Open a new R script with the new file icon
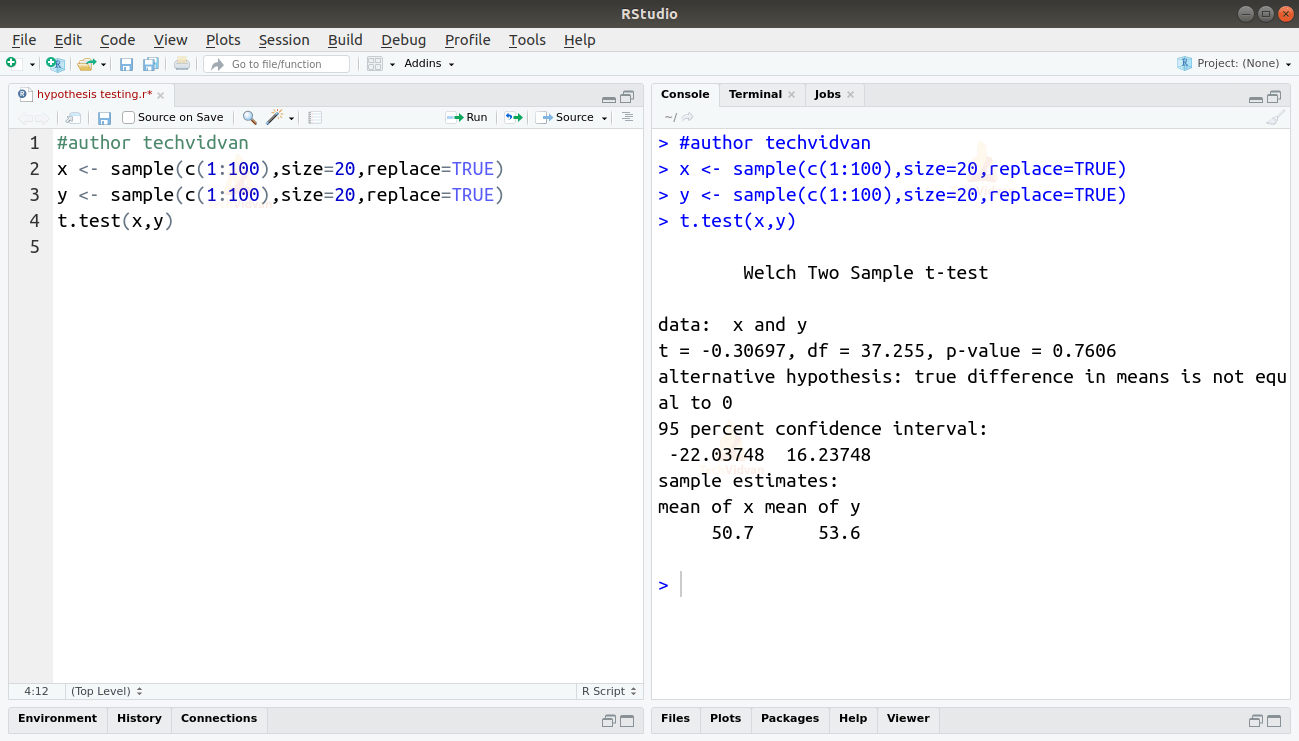This screenshot has width=1299, height=741. tap(13, 63)
